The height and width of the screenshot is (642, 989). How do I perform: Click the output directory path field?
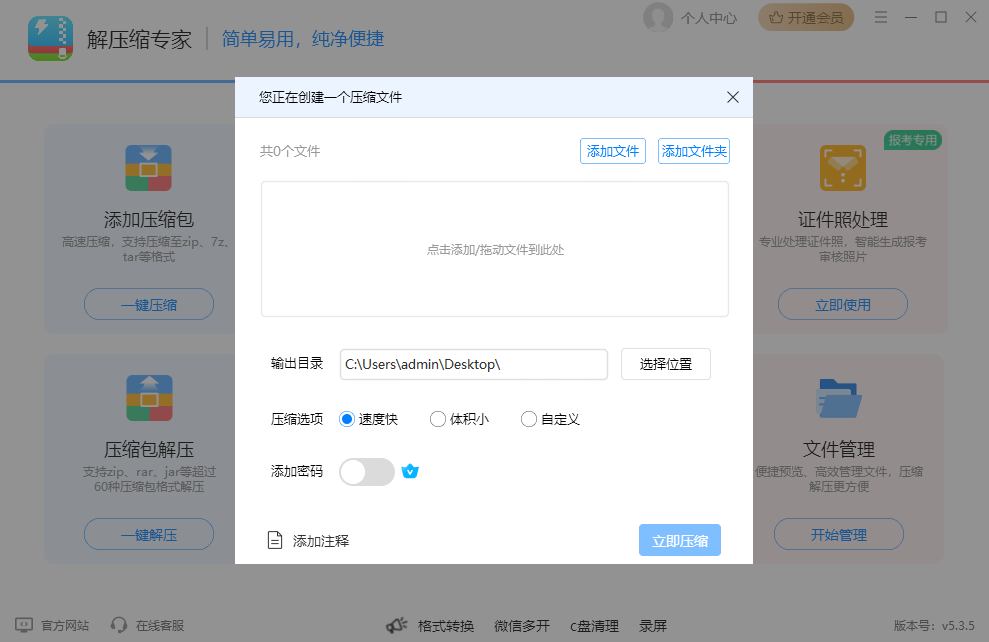(x=474, y=364)
